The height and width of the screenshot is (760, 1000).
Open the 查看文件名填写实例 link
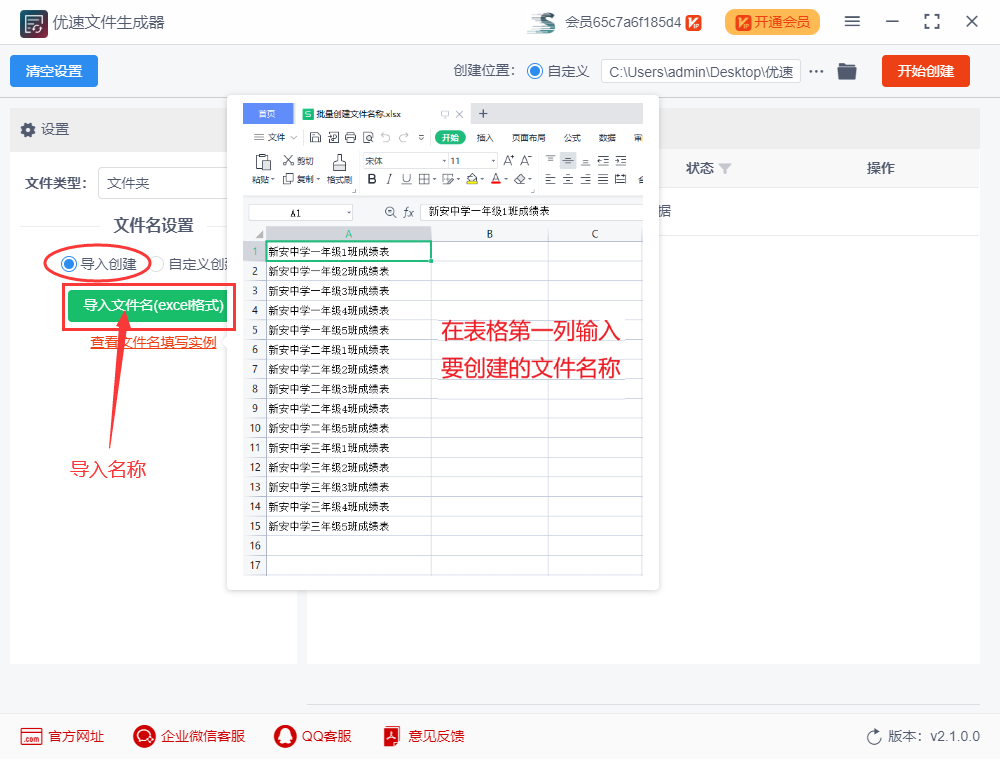[153, 342]
